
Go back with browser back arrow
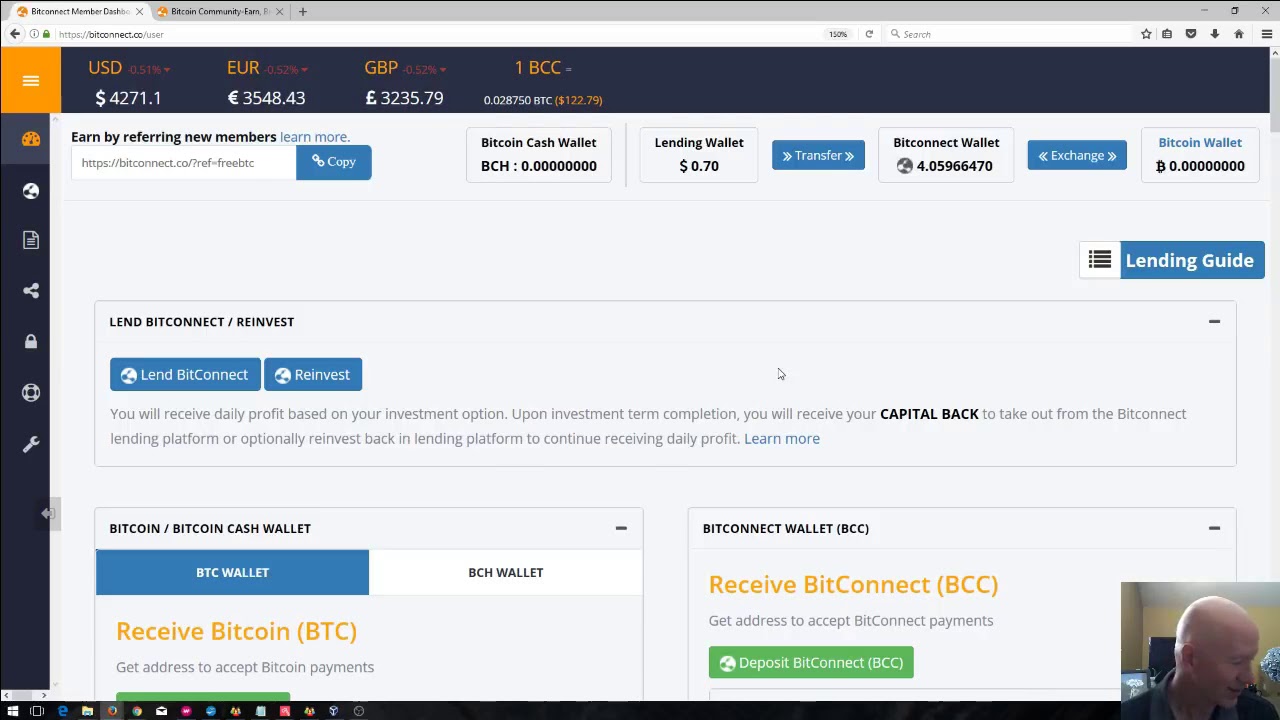pos(15,34)
